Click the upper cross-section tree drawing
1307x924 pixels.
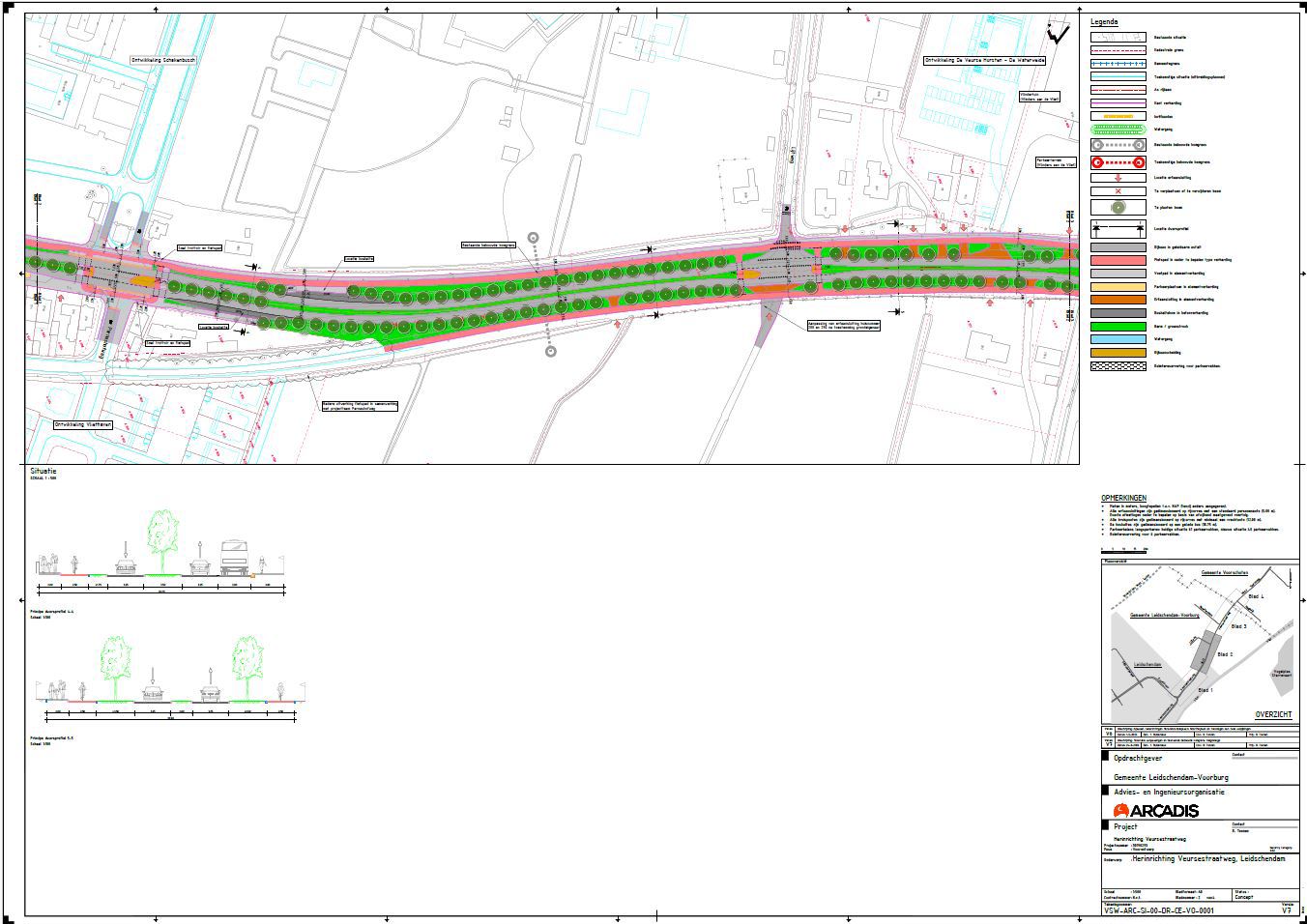[162, 533]
